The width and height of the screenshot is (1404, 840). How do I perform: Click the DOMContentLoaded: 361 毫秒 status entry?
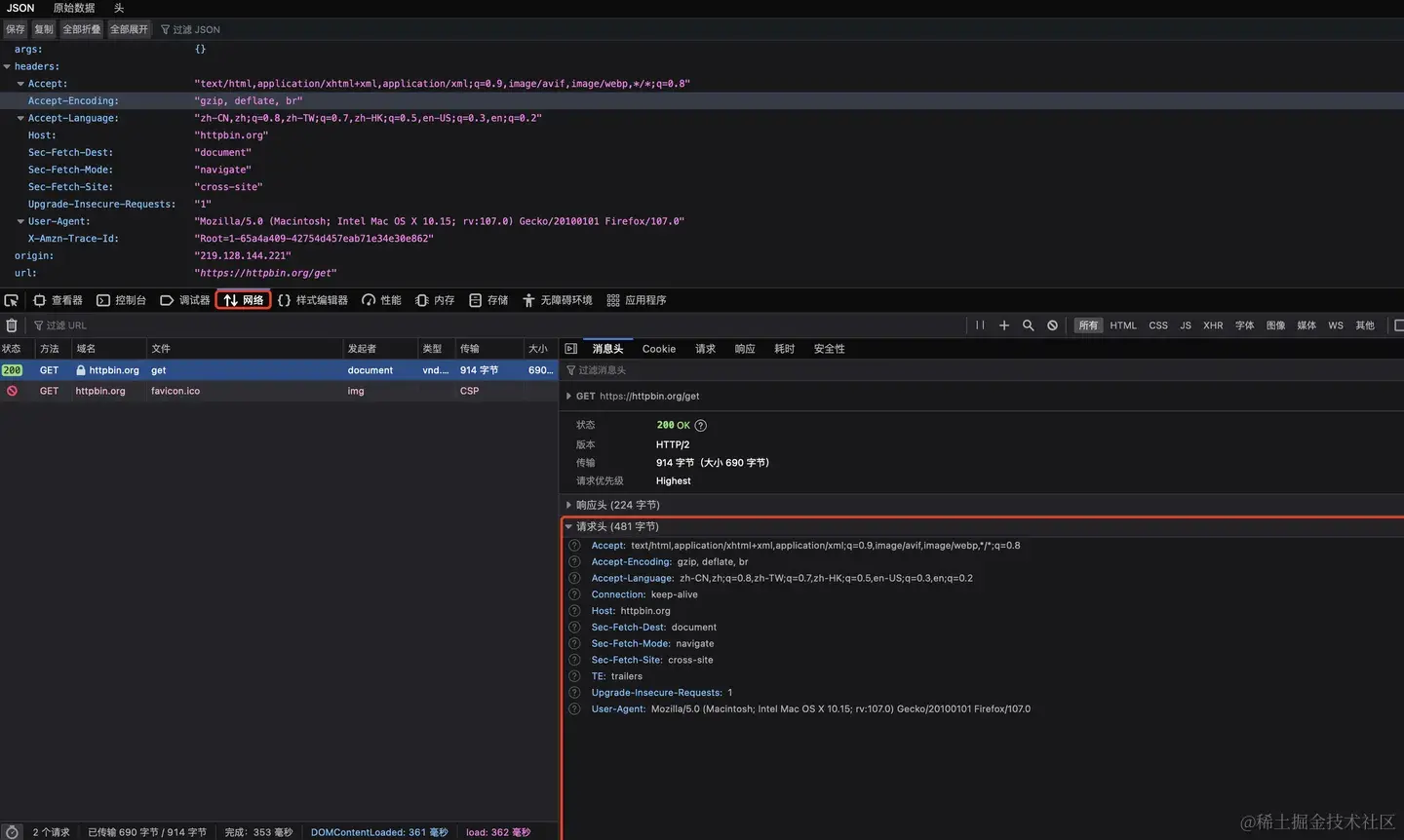[x=379, y=832]
